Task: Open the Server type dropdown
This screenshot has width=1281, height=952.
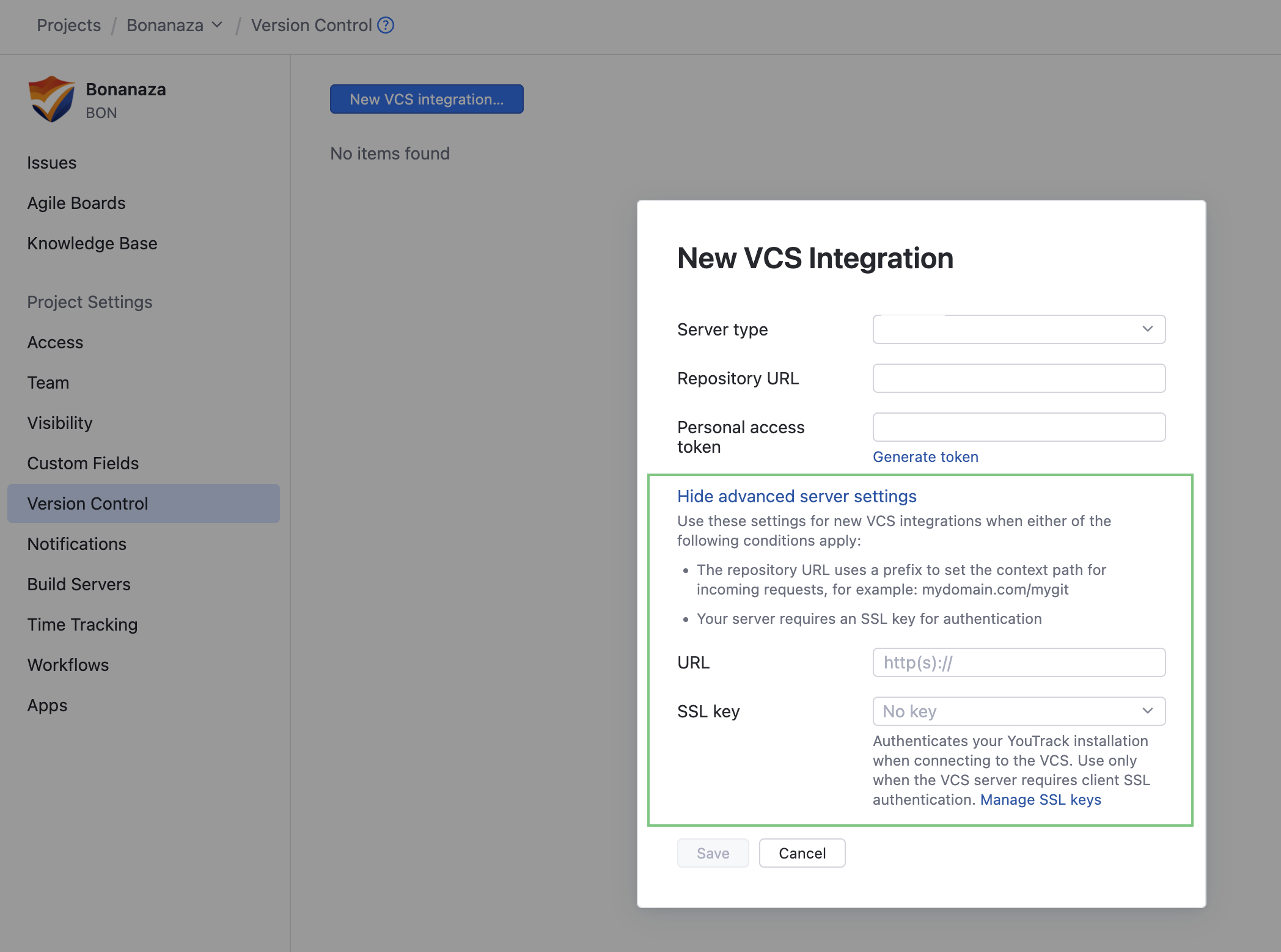Action: [x=1018, y=329]
